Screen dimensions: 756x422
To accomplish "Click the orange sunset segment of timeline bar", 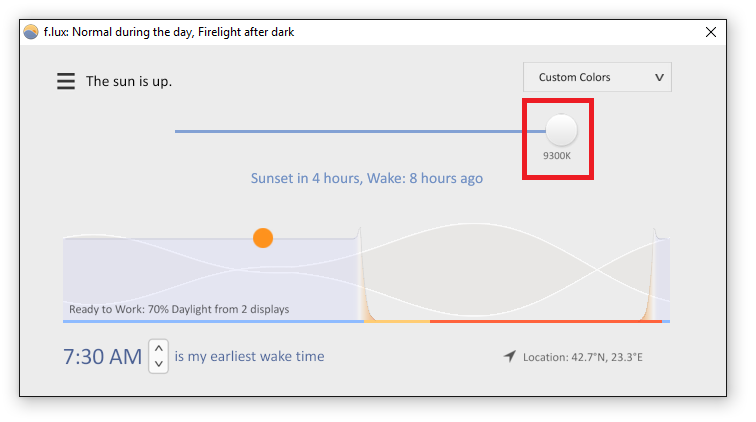I will click(x=397, y=321).
